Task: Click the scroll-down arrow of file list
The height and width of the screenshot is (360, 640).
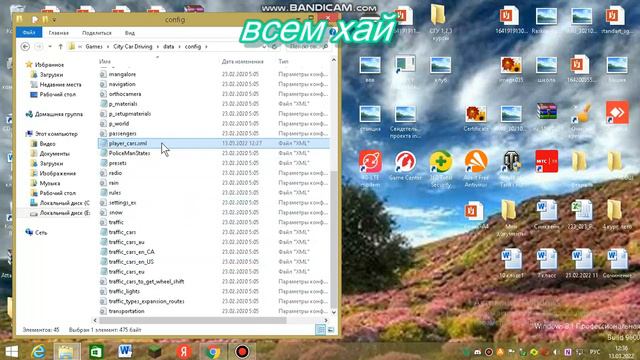Action: [x=334, y=312]
